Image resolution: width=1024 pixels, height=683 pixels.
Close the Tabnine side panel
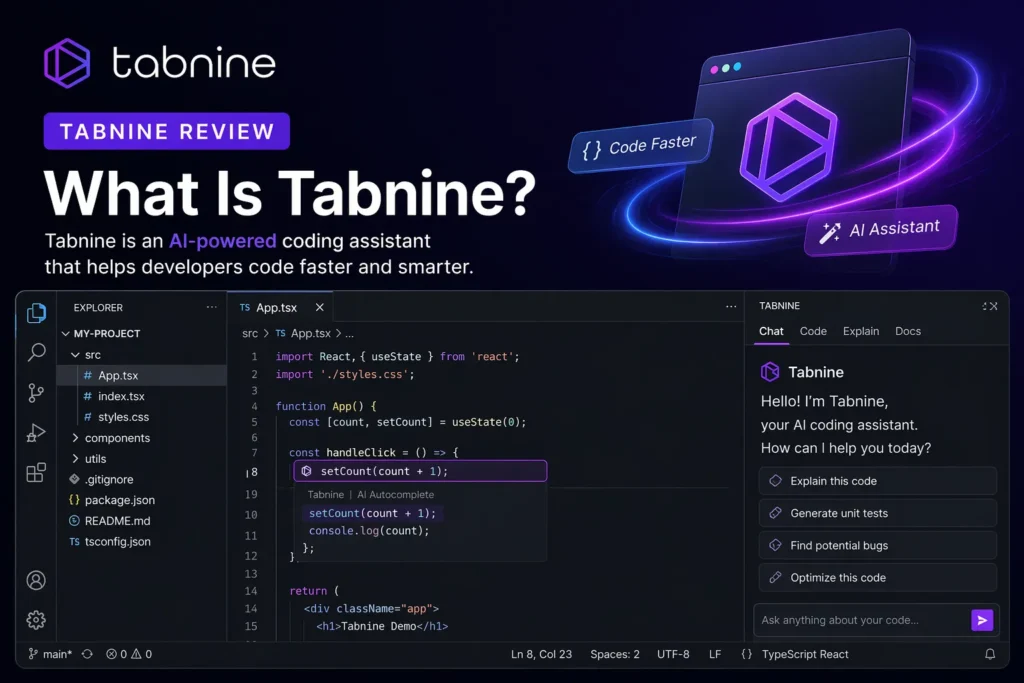pyautogui.click(x=994, y=306)
